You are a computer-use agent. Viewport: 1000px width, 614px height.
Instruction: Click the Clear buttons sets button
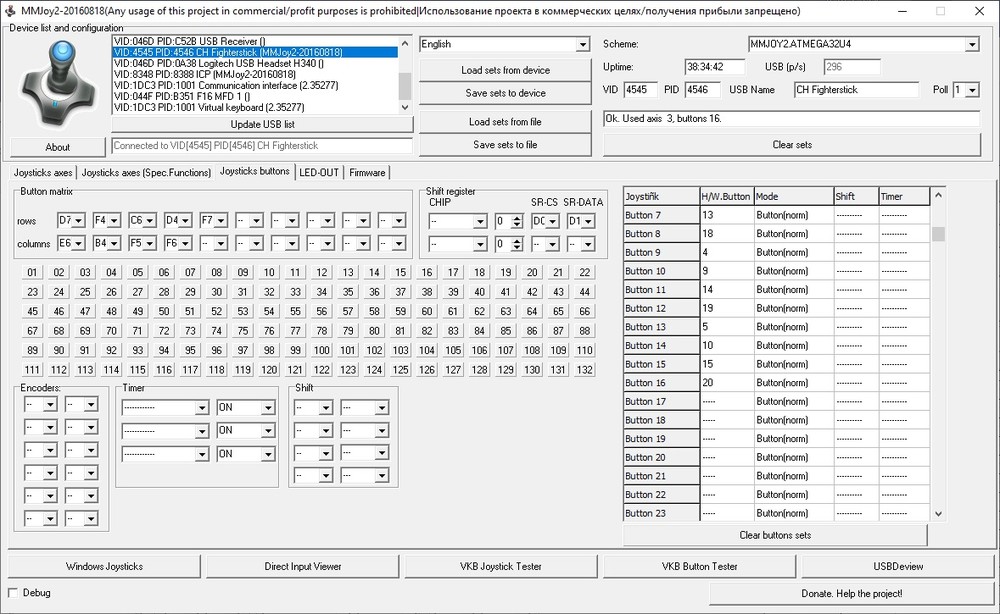775,535
